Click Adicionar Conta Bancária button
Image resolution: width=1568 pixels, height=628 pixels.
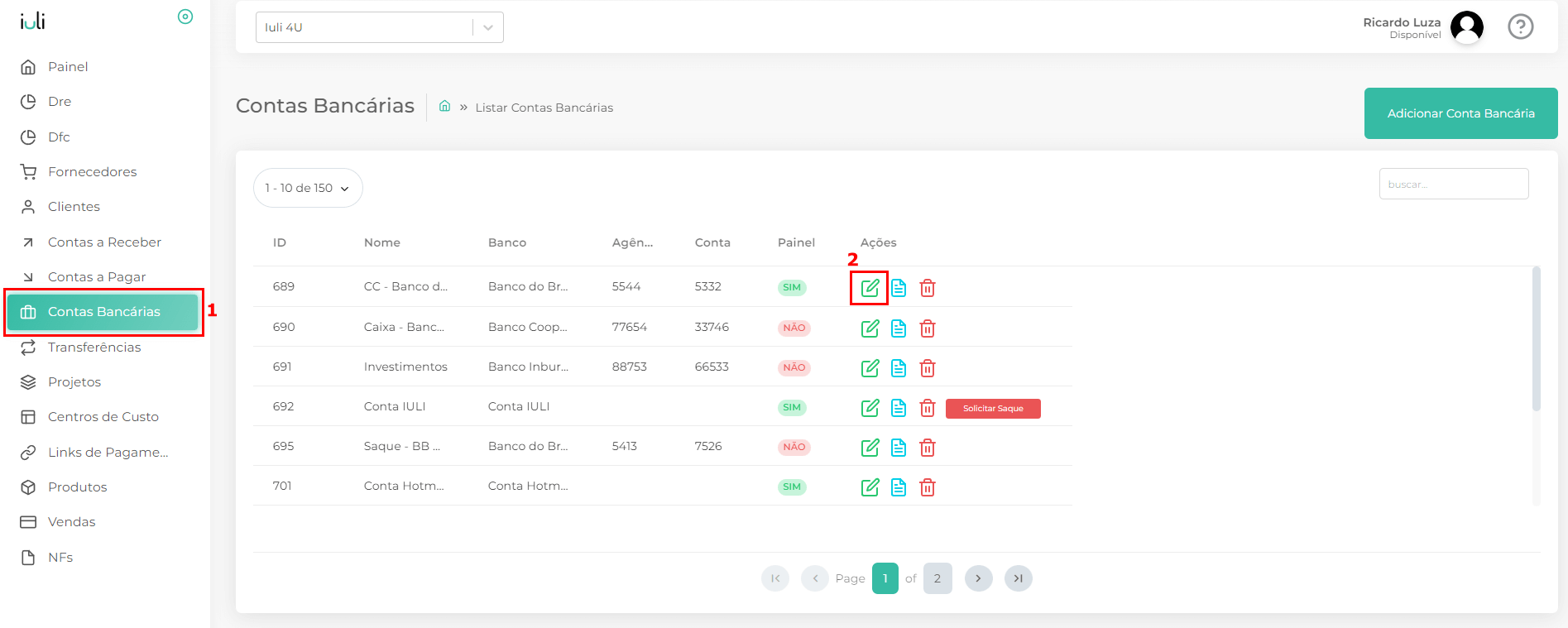point(1460,113)
